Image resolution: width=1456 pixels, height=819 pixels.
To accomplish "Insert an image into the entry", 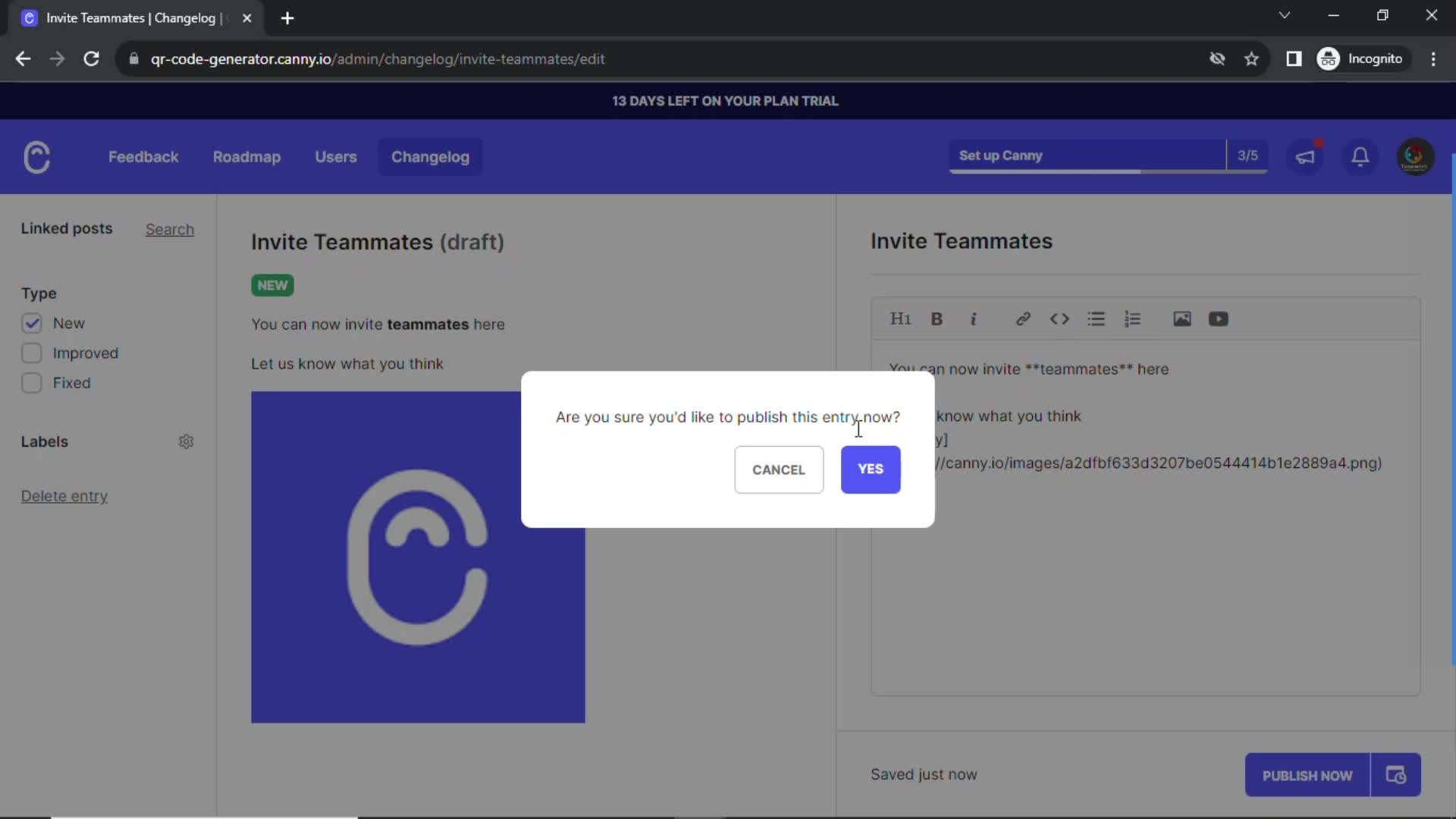I will pyautogui.click(x=1182, y=318).
